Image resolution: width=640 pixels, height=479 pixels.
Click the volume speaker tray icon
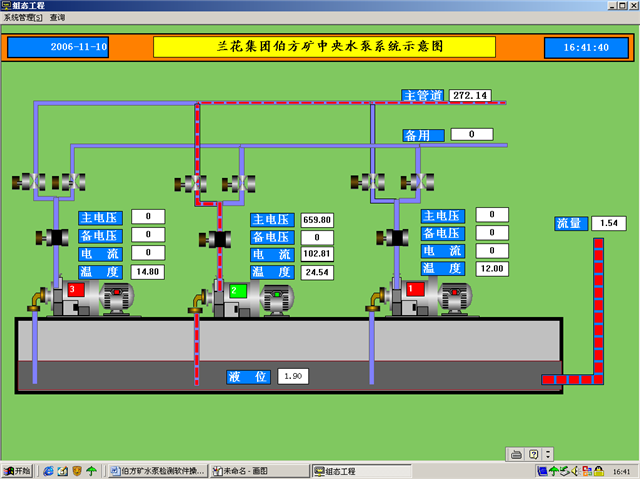point(576,471)
